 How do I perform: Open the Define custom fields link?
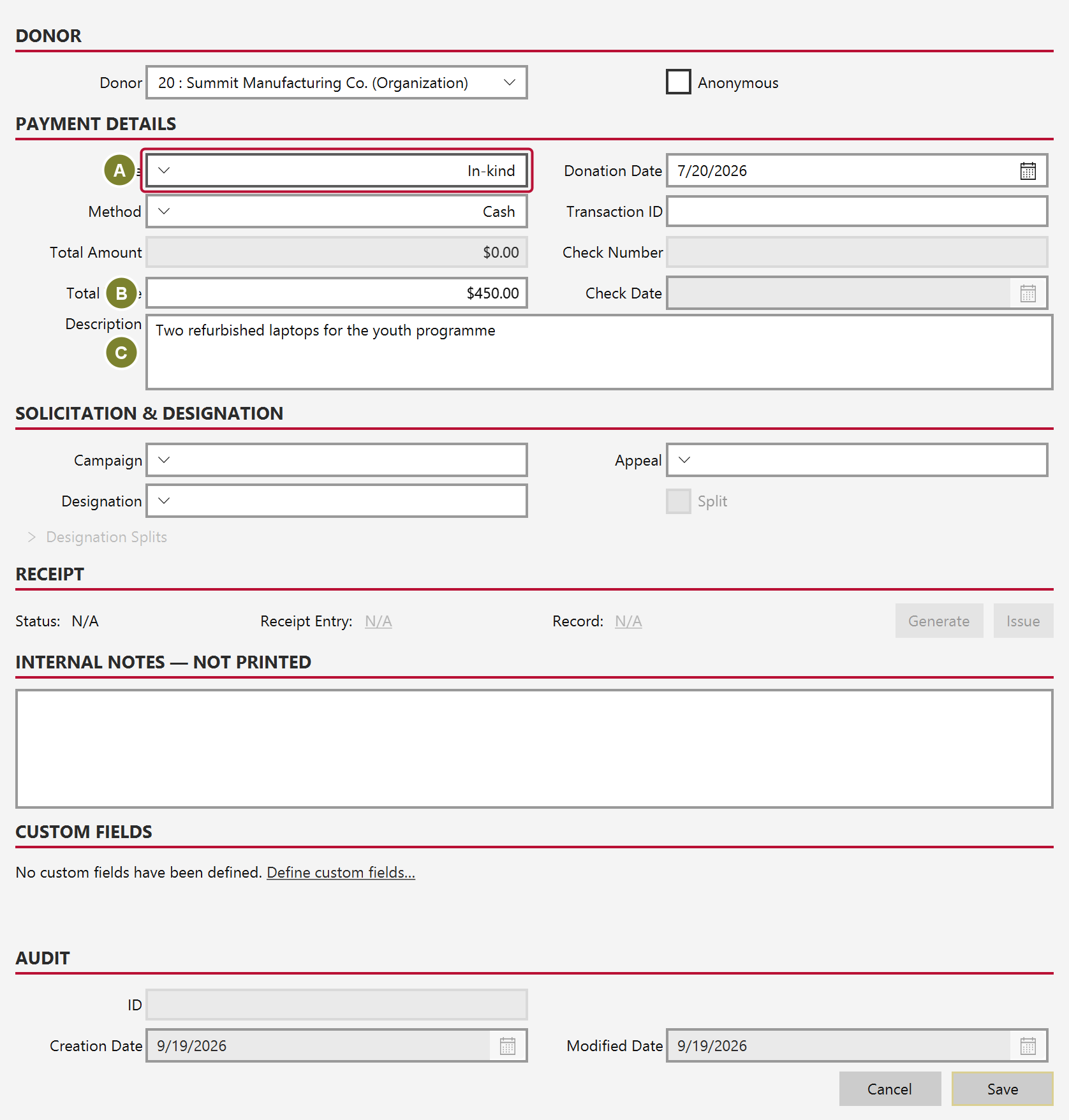341,873
